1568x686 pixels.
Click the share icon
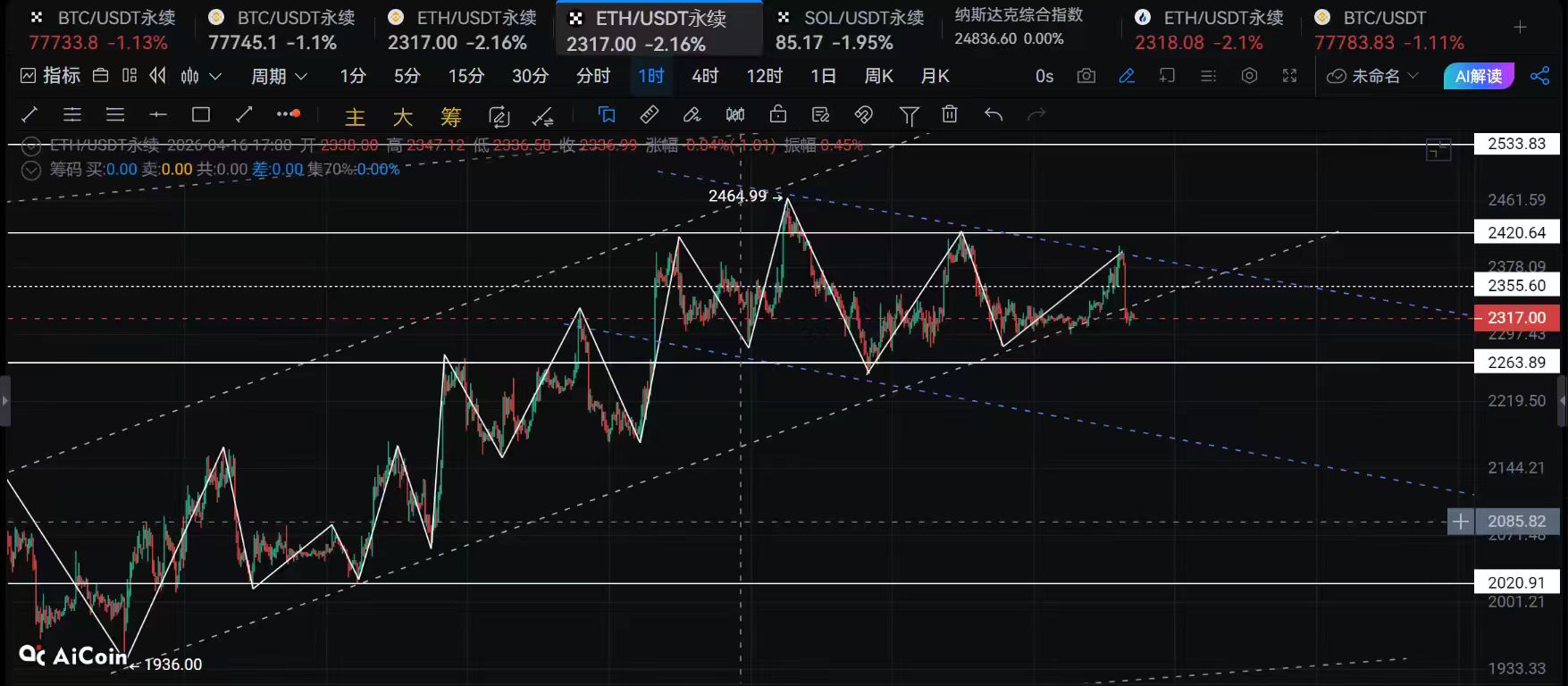1539,76
